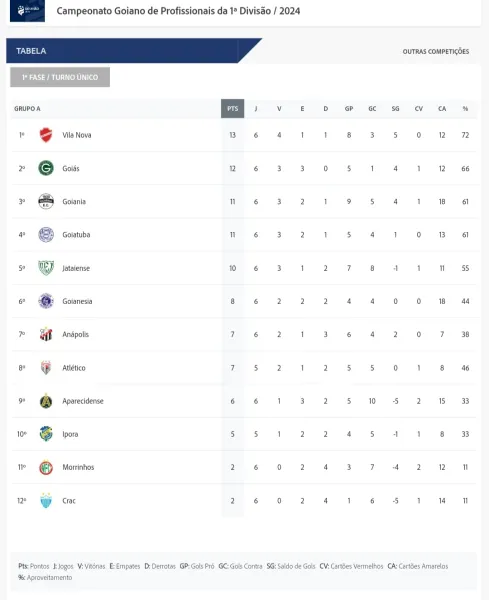Click the Anápolis striped crest
The height and width of the screenshot is (600, 489).
pos(46,334)
